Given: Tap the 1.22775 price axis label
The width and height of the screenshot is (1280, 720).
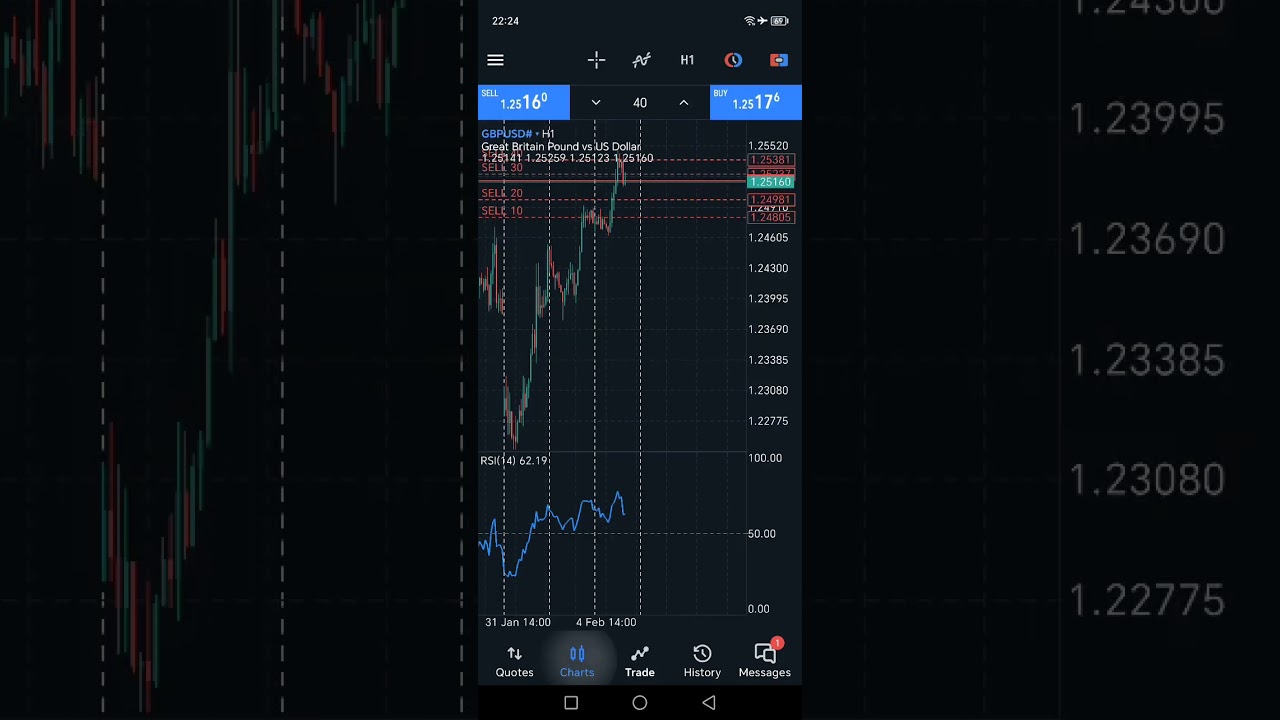Looking at the screenshot, I should (x=768, y=421).
